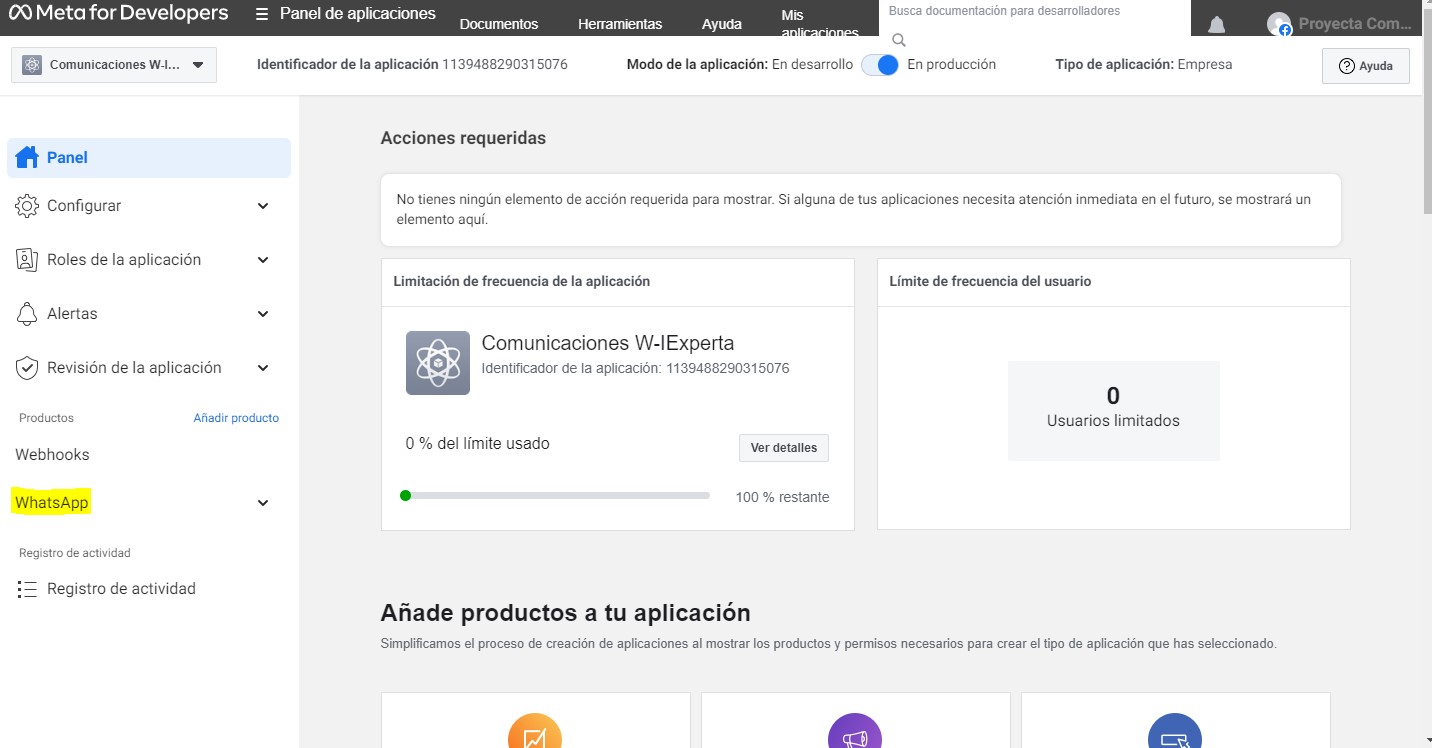Image resolution: width=1432 pixels, height=748 pixels.
Task: Open the Documentos menu
Action: click(499, 24)
